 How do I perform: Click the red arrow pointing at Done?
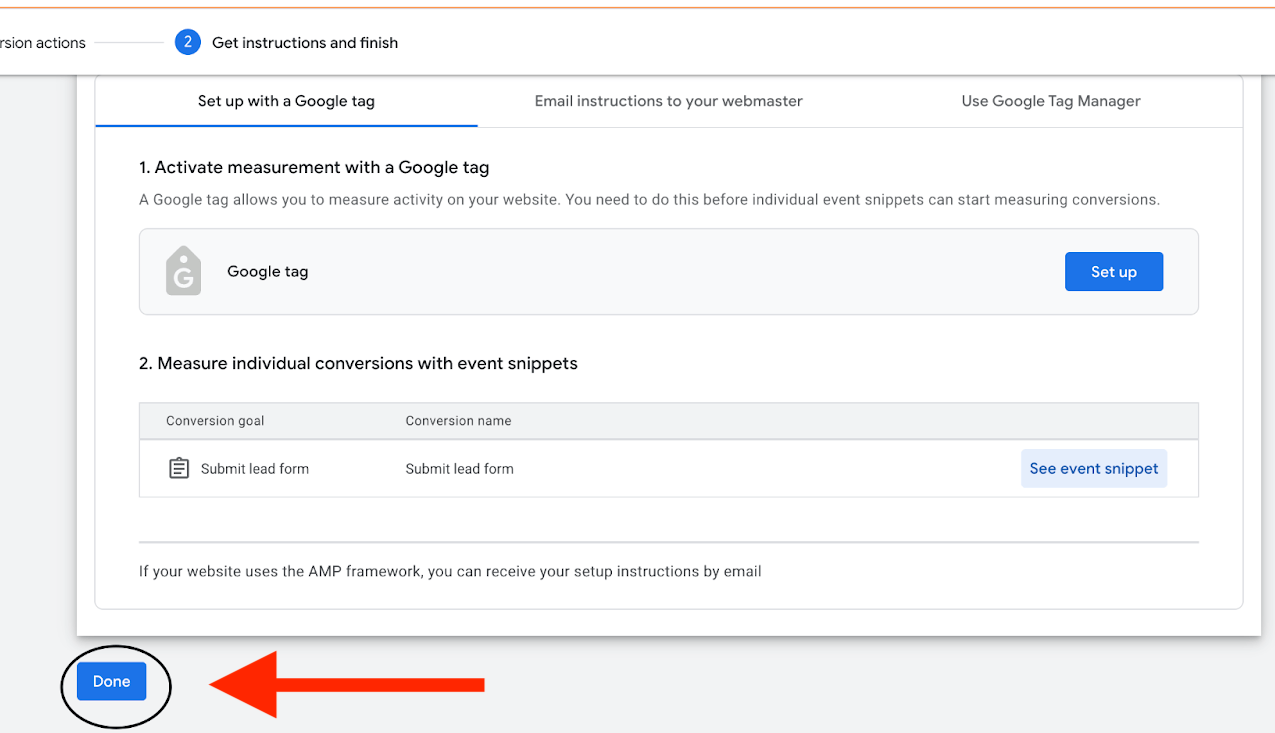346,685
